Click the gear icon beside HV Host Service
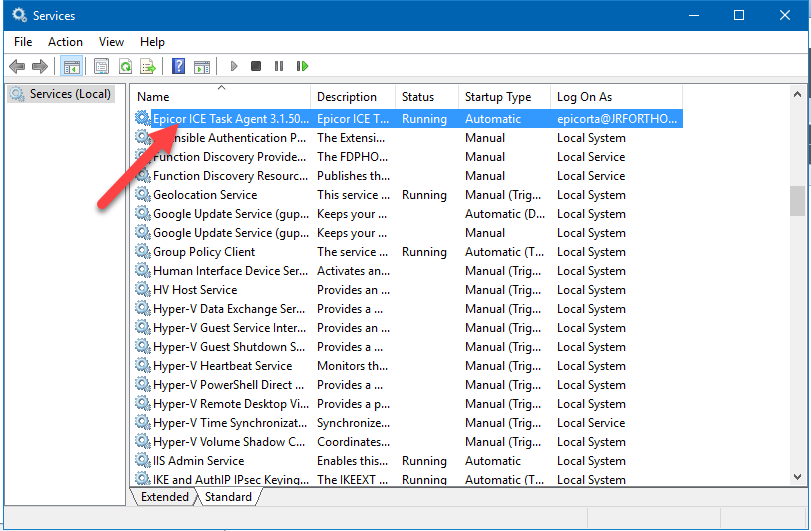811x531 pixels. (143, 290)
